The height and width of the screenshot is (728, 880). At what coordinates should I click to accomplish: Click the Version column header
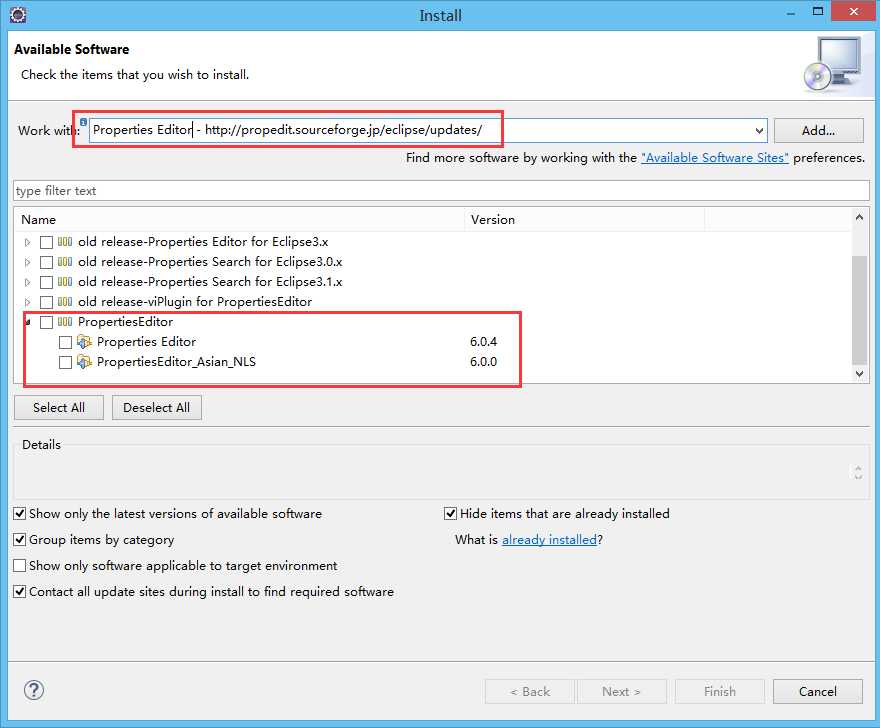584,219
